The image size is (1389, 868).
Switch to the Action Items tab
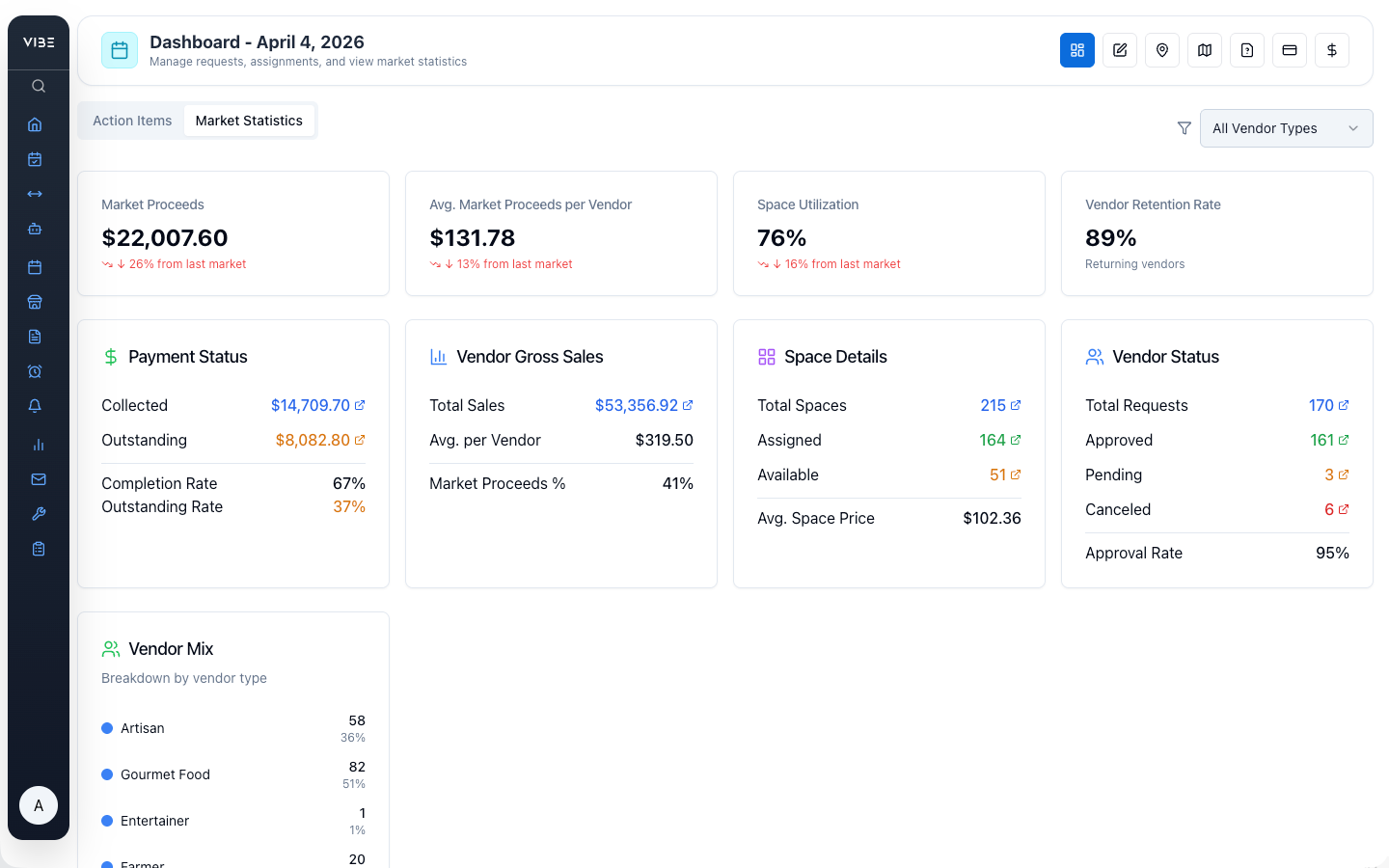click(132, 121)
